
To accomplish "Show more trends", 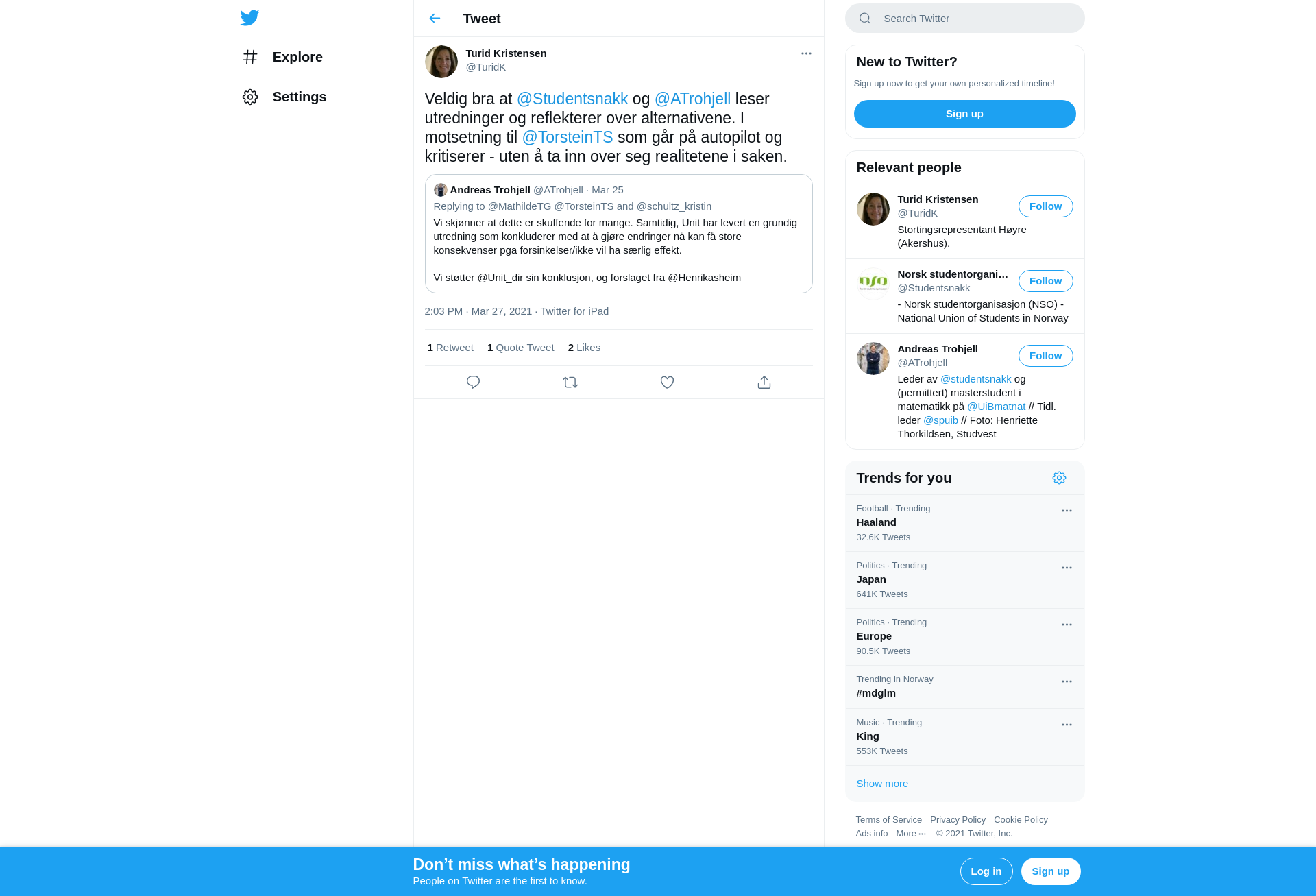I will pyautogui.click(x=882, y=784).
